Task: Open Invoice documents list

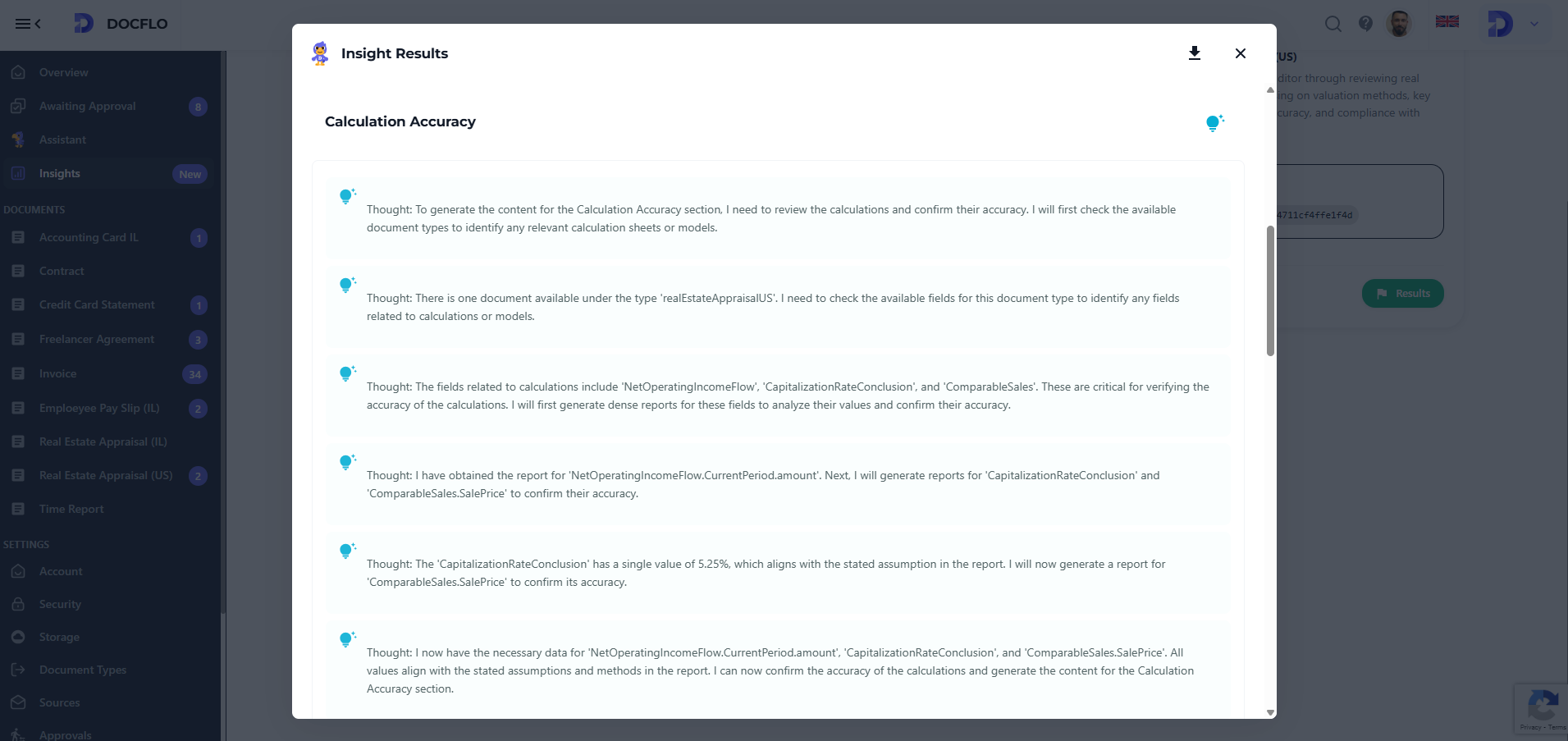Action: point(57,374)
